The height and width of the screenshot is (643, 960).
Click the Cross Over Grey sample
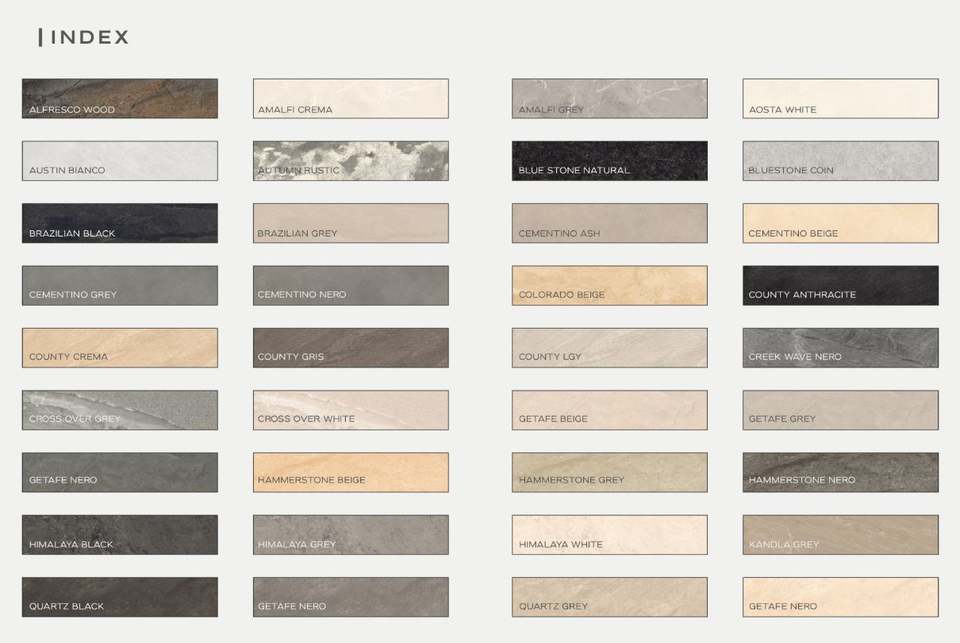[120, 410]
